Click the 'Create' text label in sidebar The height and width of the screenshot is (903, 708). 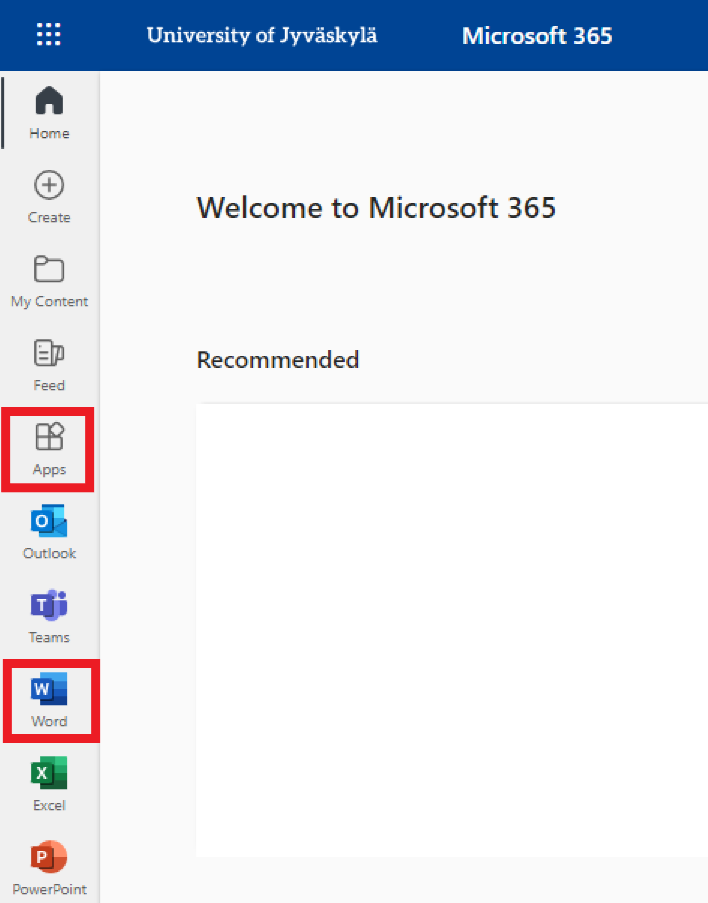point(49,217)
